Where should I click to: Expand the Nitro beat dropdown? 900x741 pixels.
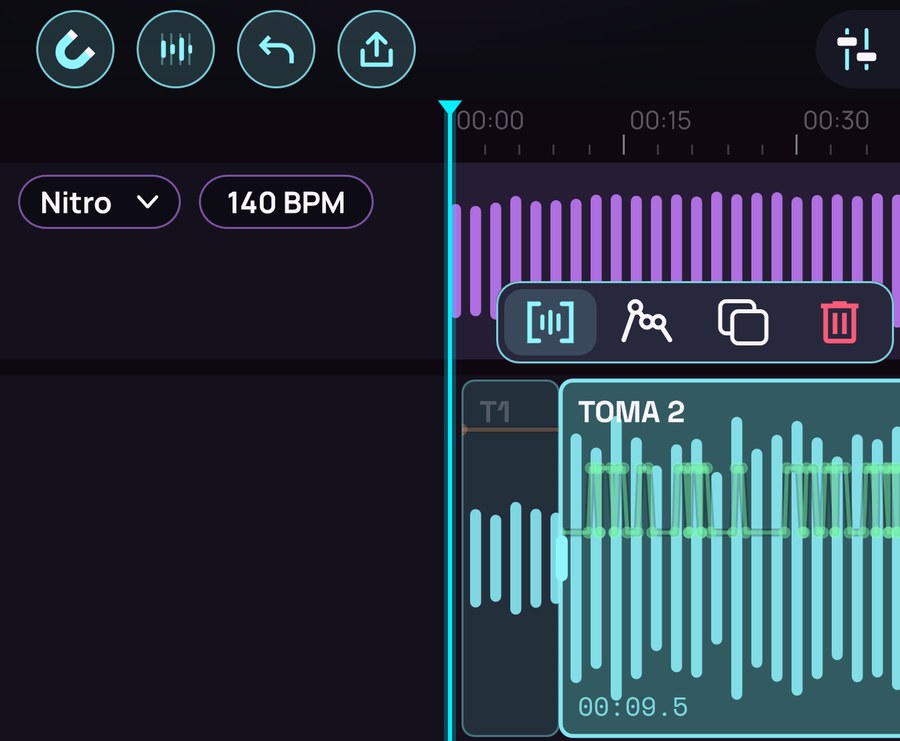[99, 202]
